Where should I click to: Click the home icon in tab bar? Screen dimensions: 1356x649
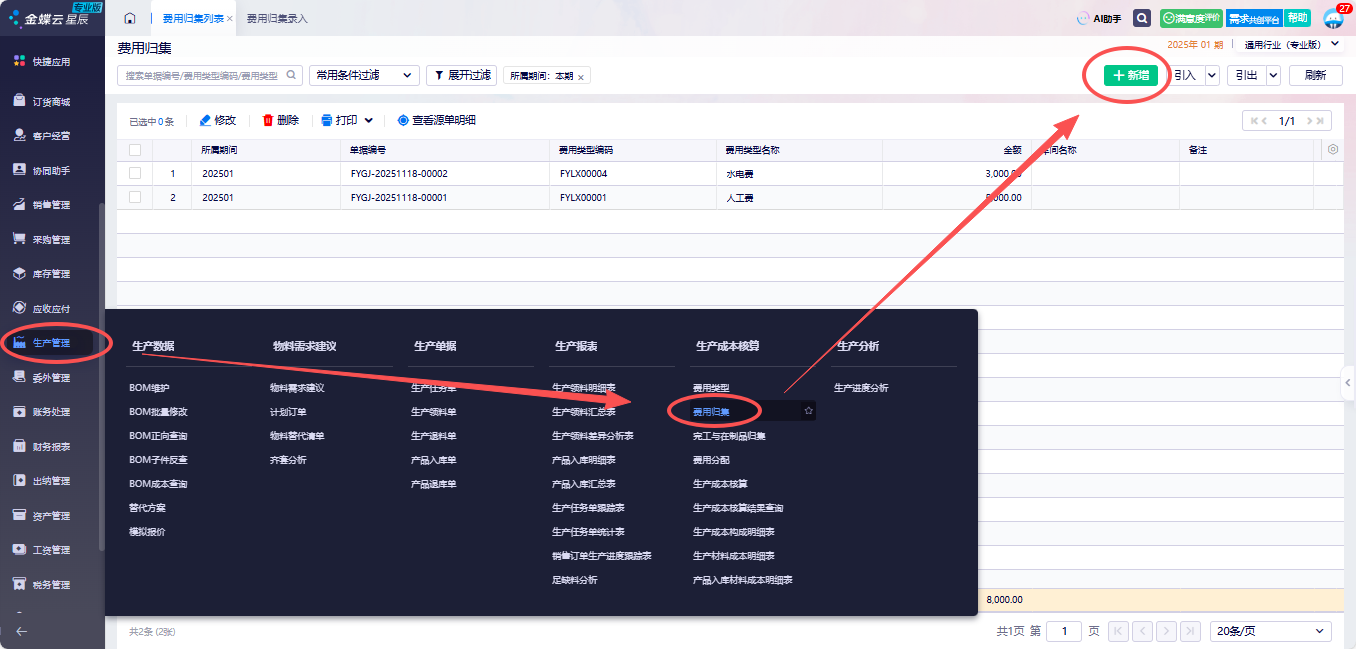click(130, 18)
